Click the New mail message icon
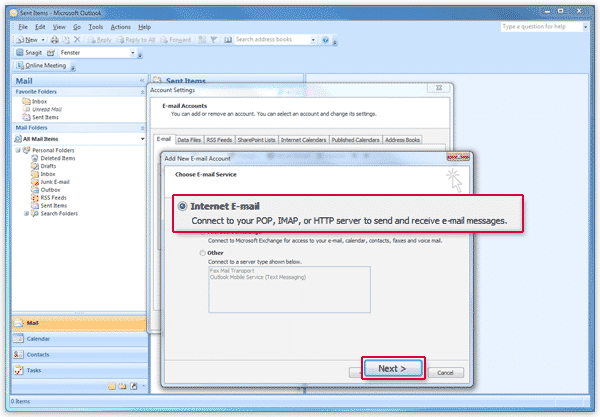This screenshot has height=417, width=600. coord(20,40)
